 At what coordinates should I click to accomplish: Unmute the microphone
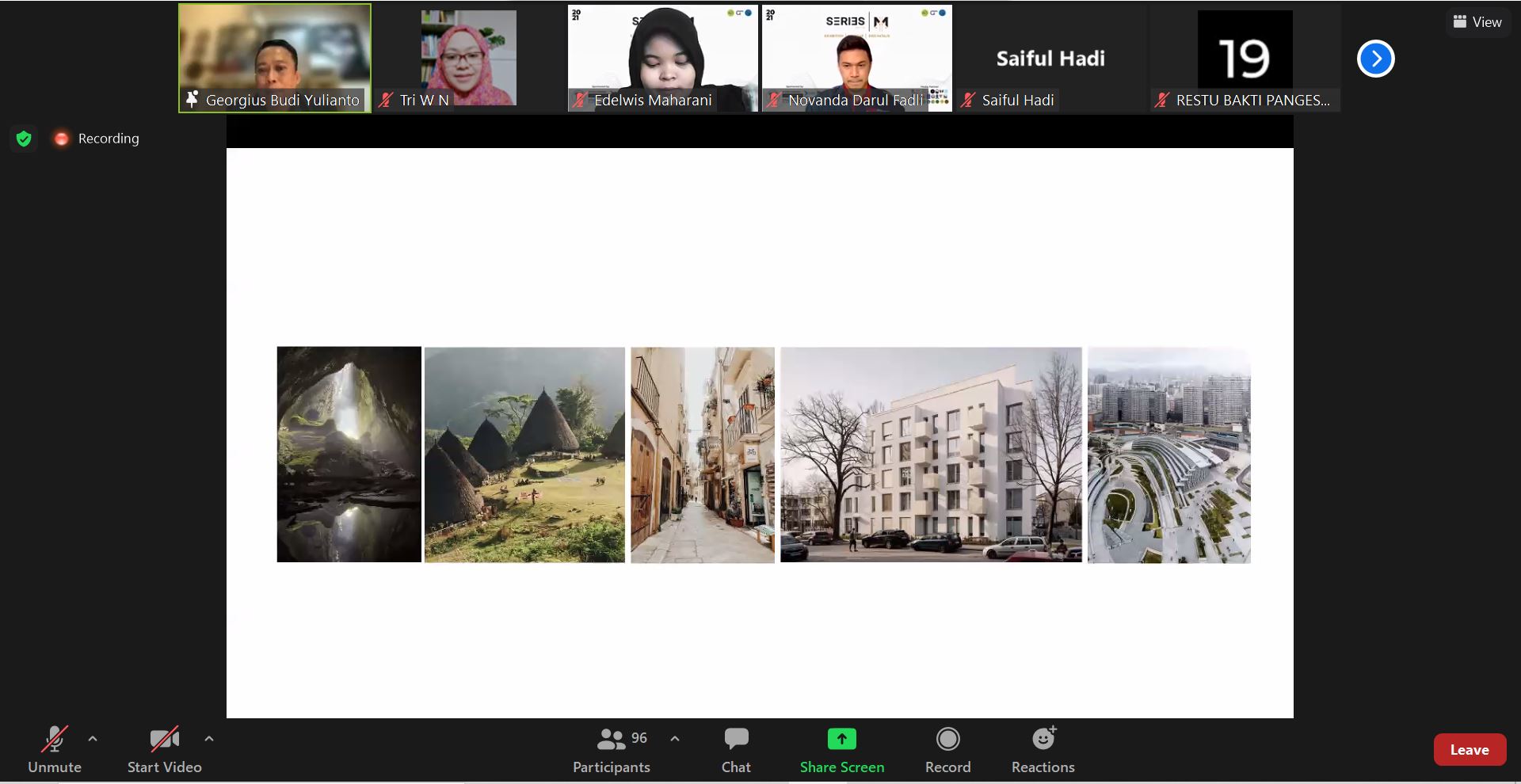click(55, 749)
